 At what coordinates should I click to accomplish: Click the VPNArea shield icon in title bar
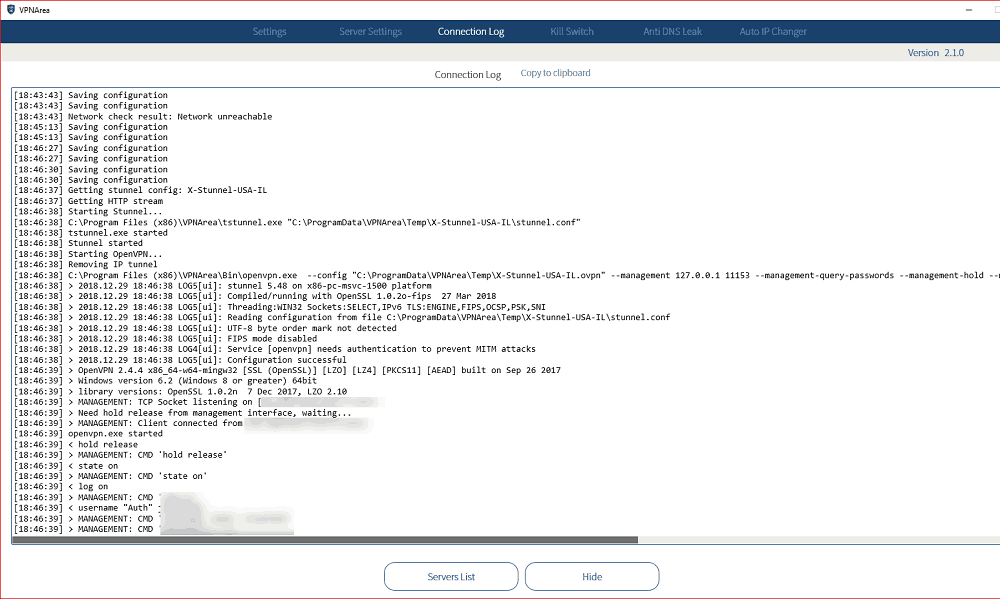pos(11,9)
